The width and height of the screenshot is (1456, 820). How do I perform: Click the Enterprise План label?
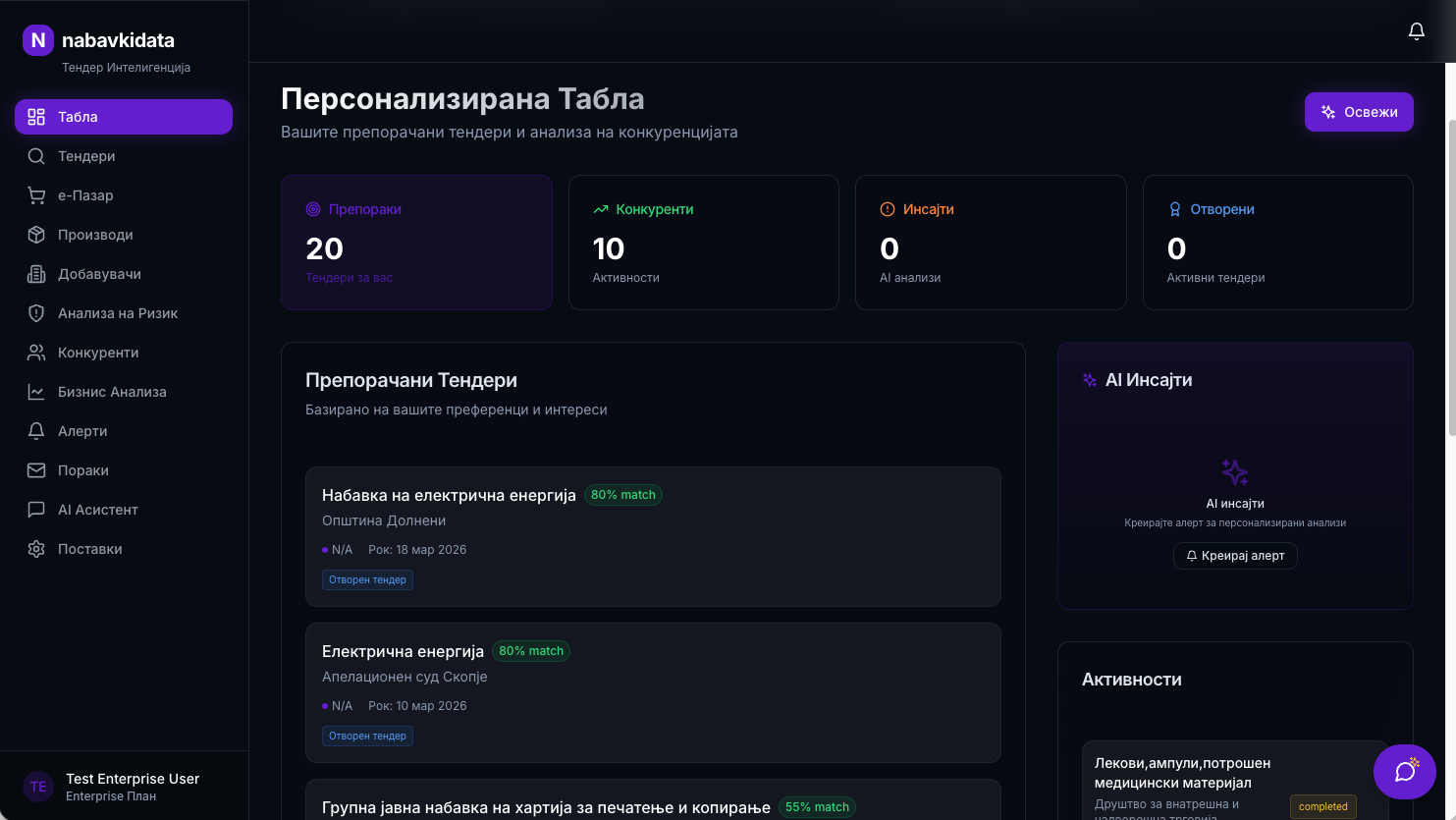[x=111, y=796]
